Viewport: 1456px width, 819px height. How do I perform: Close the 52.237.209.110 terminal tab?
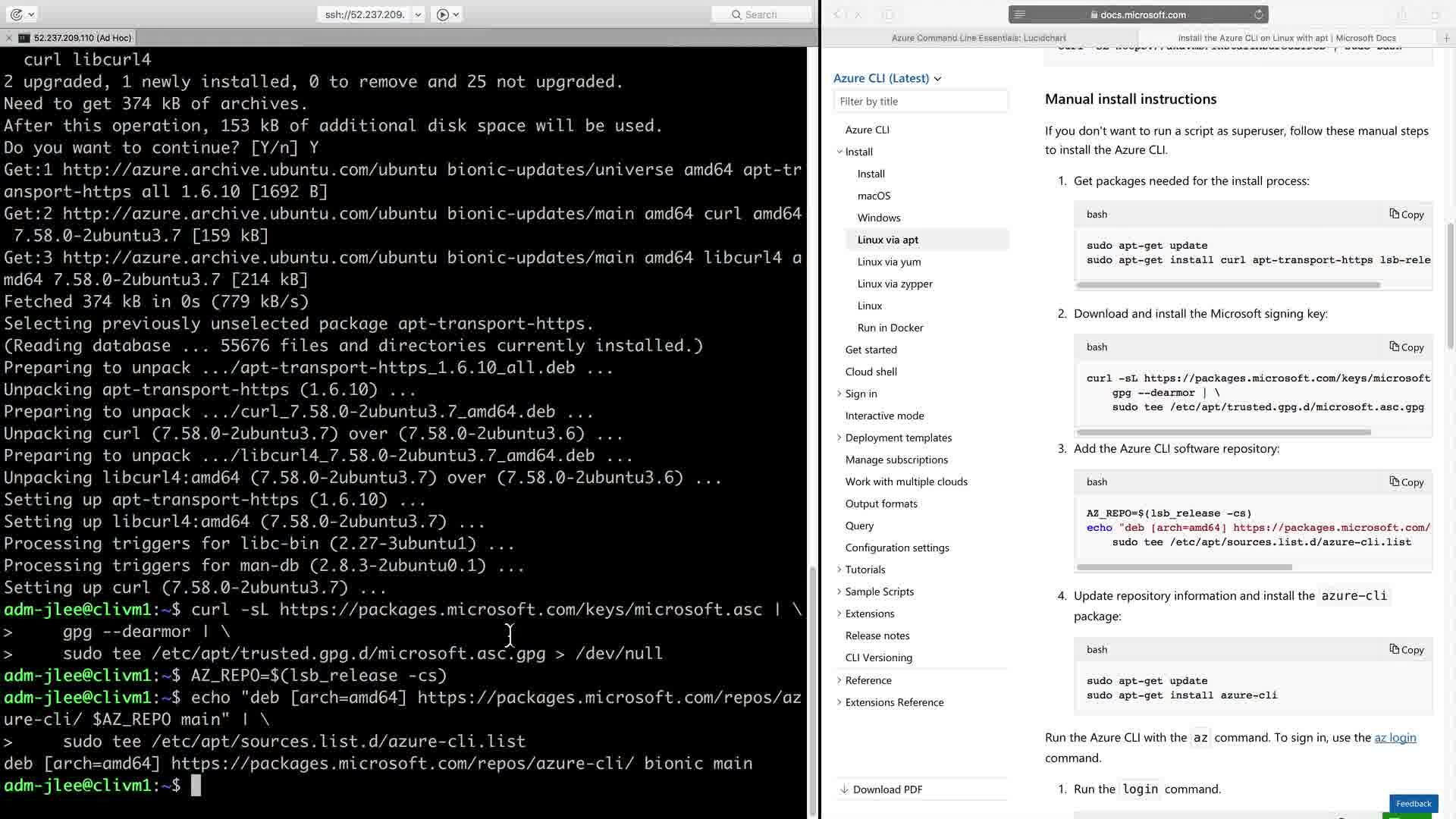click(x=8, y=38)
